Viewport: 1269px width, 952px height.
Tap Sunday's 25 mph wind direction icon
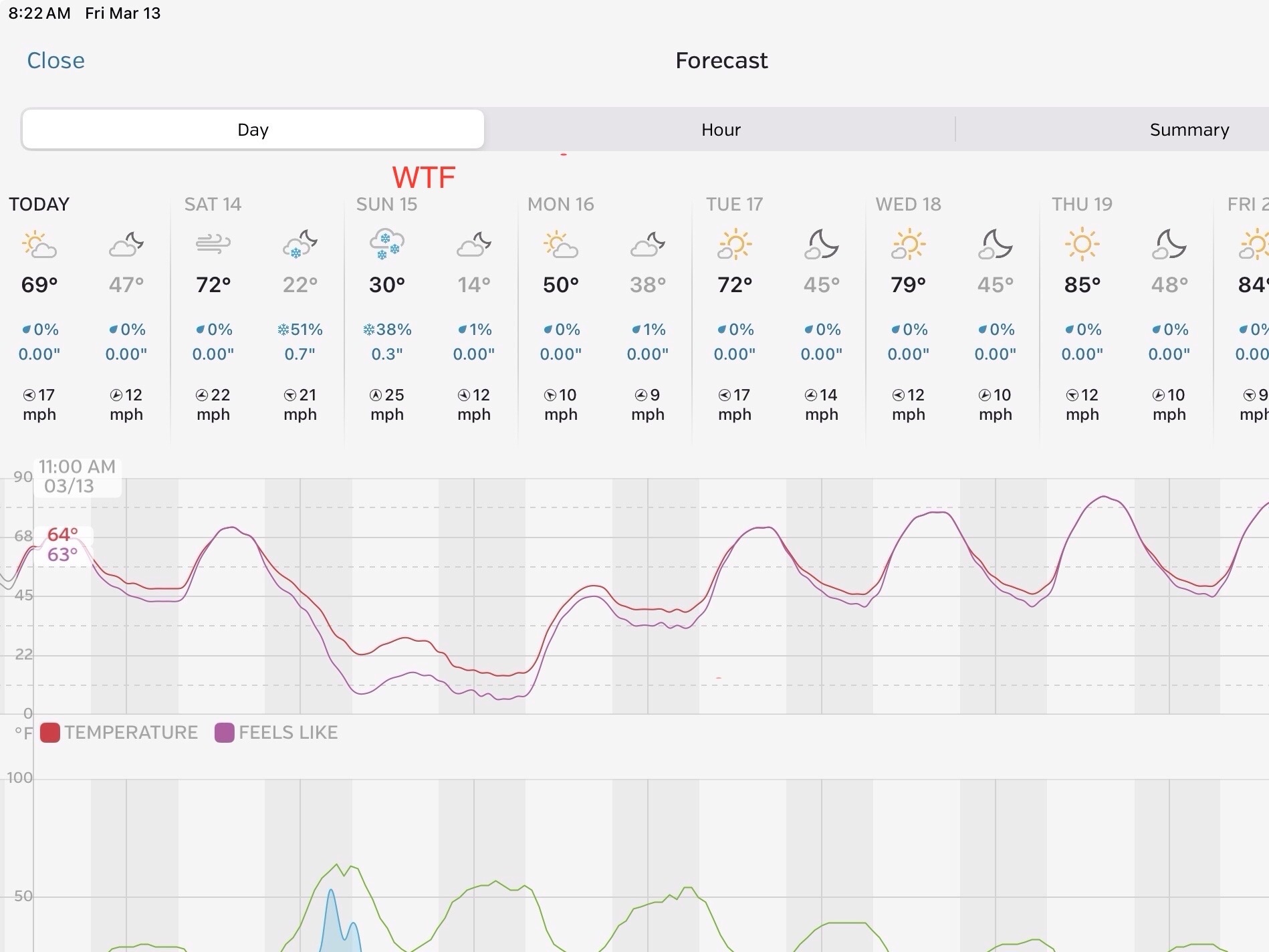[x=376, y=395]
